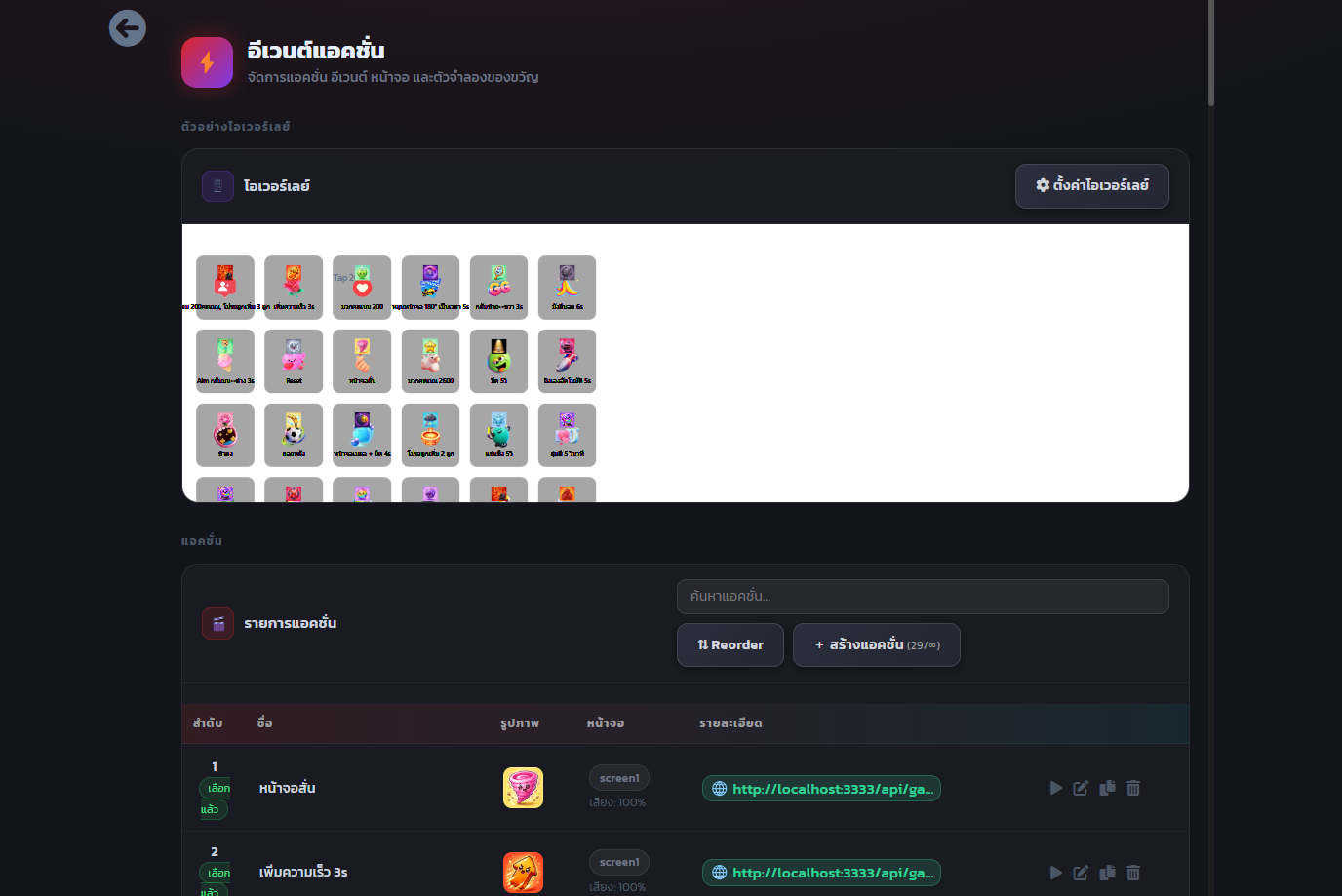Click the action list icon beside รายการแอคชั่น
The image size is (1342, 896).
(x=217, y=623)
